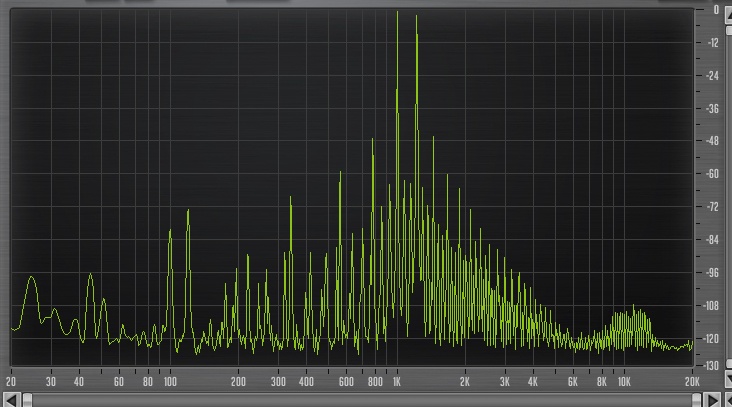Click the 100 frequency axis label

[170, 382]
